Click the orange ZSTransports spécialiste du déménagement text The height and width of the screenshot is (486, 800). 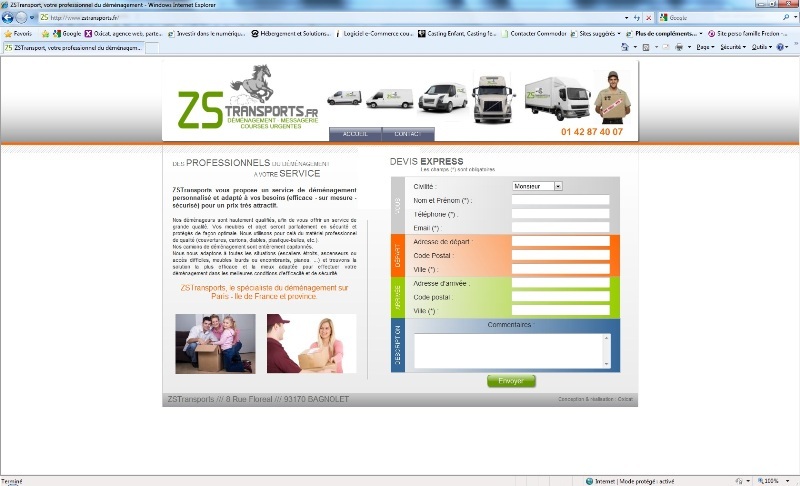point(264,292)
